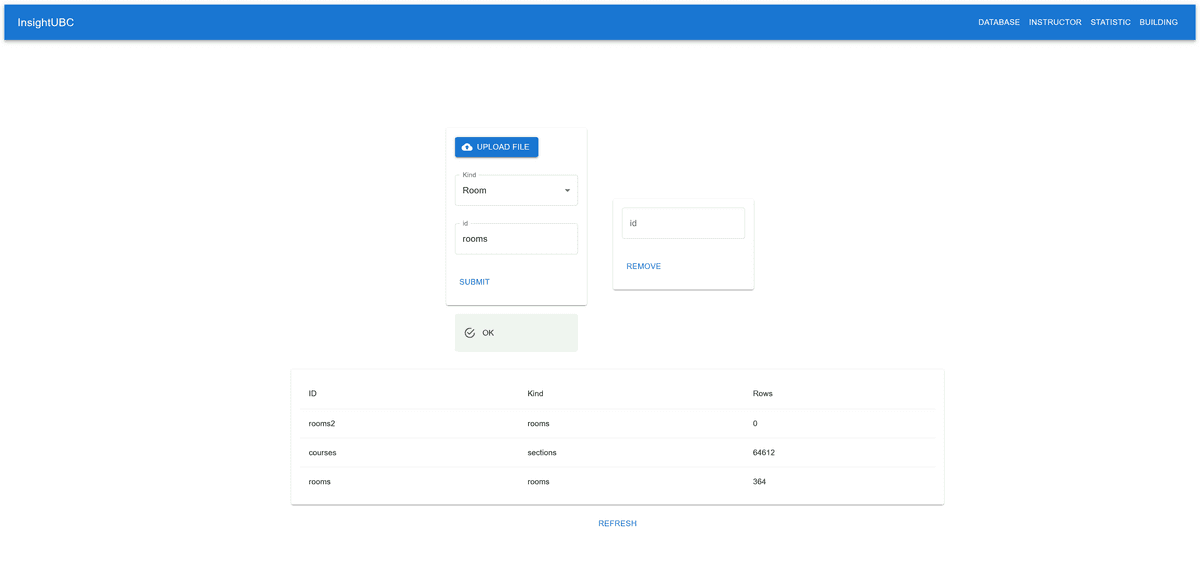
Task: Click the 364 rows value
Action: (759, 482)
